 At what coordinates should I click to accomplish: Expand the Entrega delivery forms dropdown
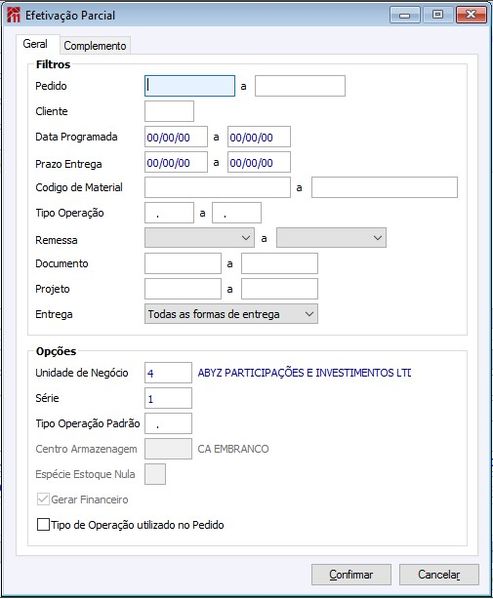[231, 314]
